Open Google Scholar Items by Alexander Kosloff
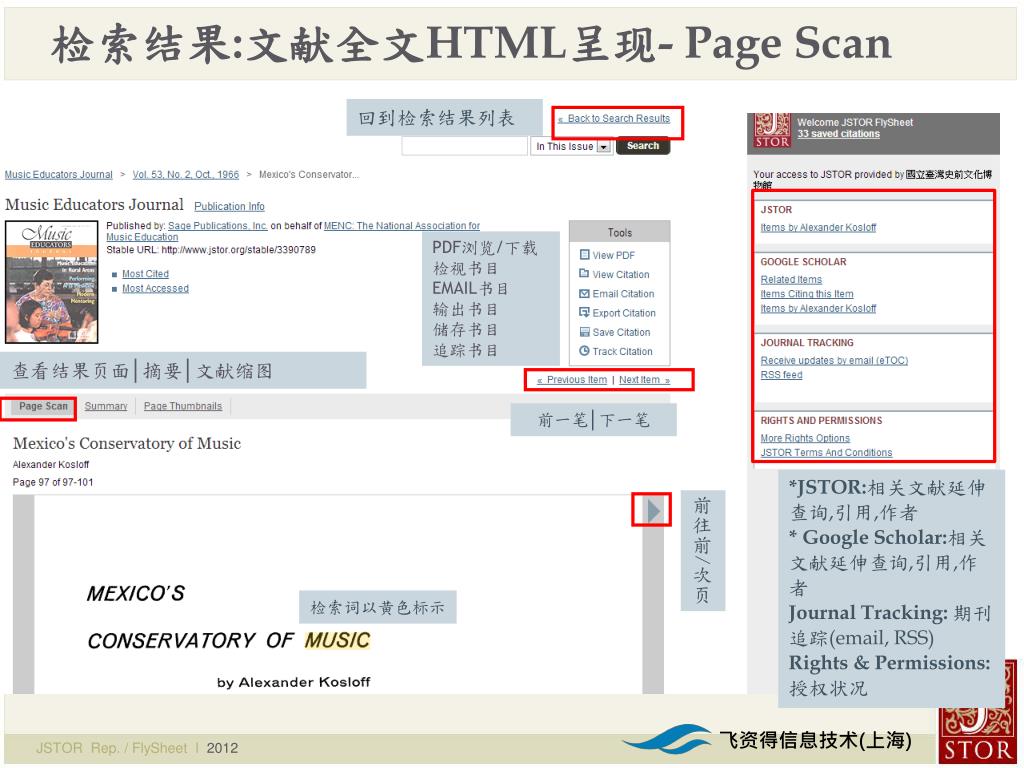This screenshot has height=768, width=1024. (818, 308)
